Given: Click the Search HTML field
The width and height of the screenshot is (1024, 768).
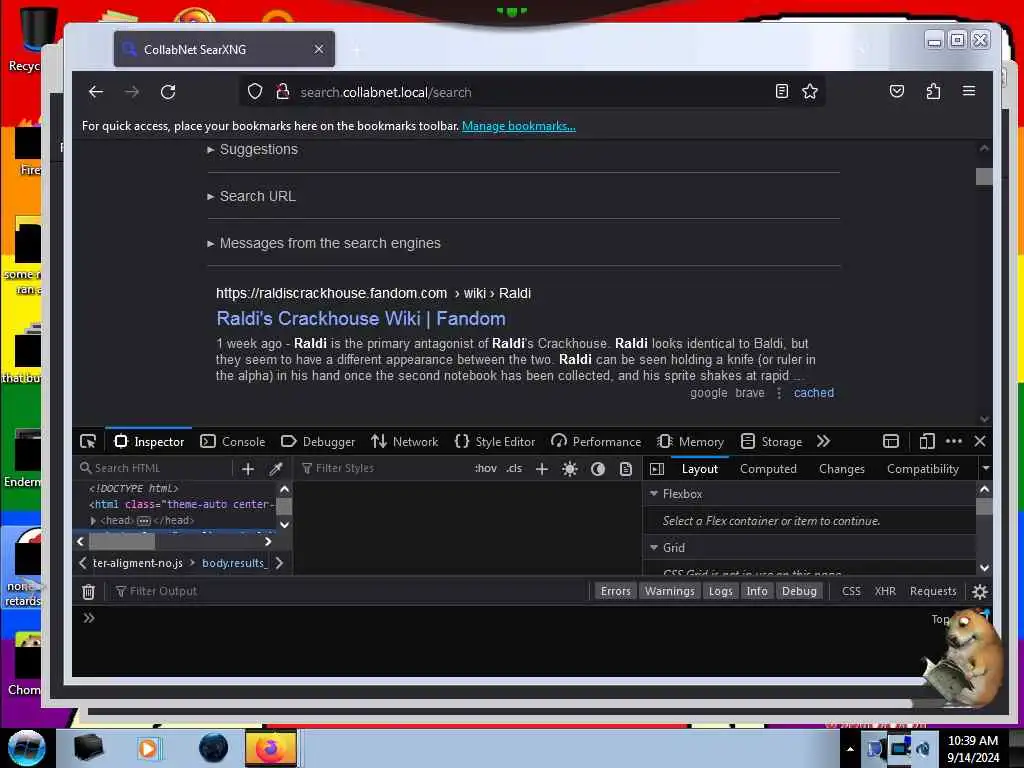Looking at the screenshot, I should tap(154, 468).
